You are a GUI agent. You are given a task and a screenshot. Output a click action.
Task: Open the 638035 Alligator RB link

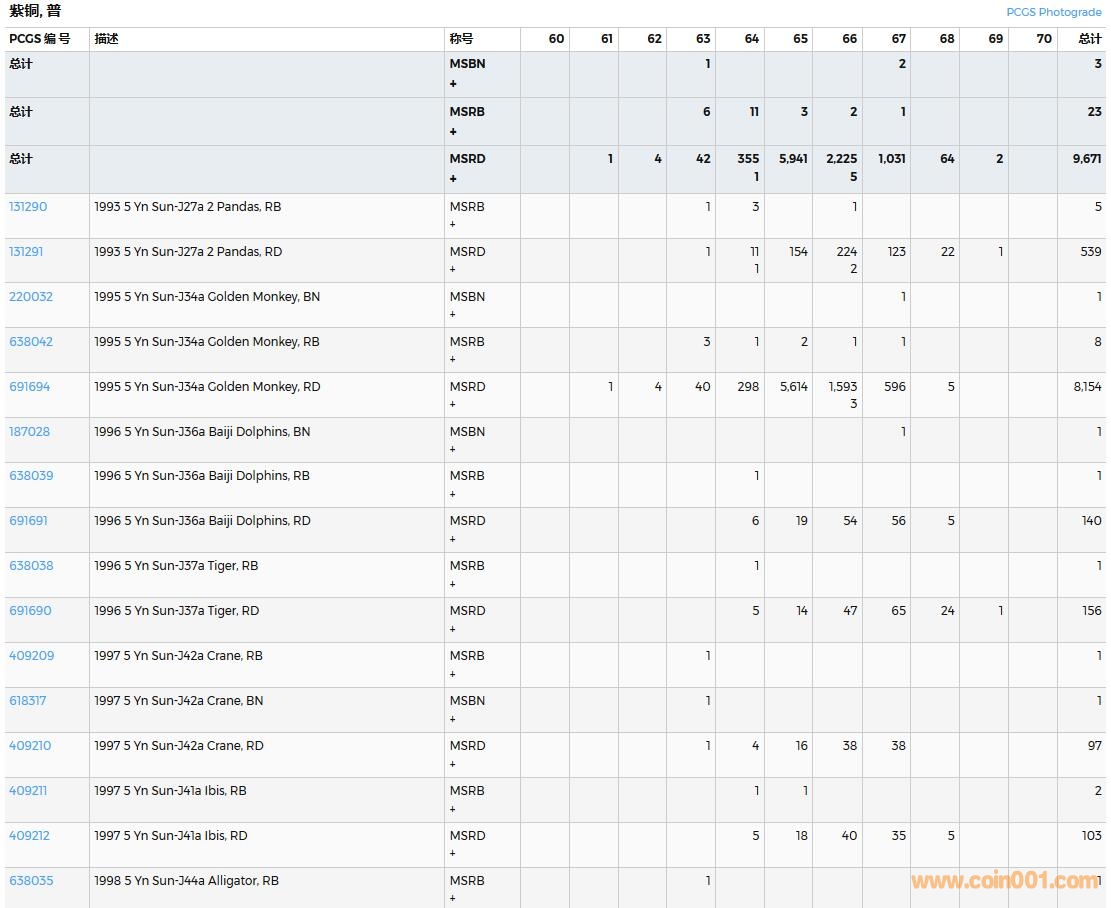[31, 881]
